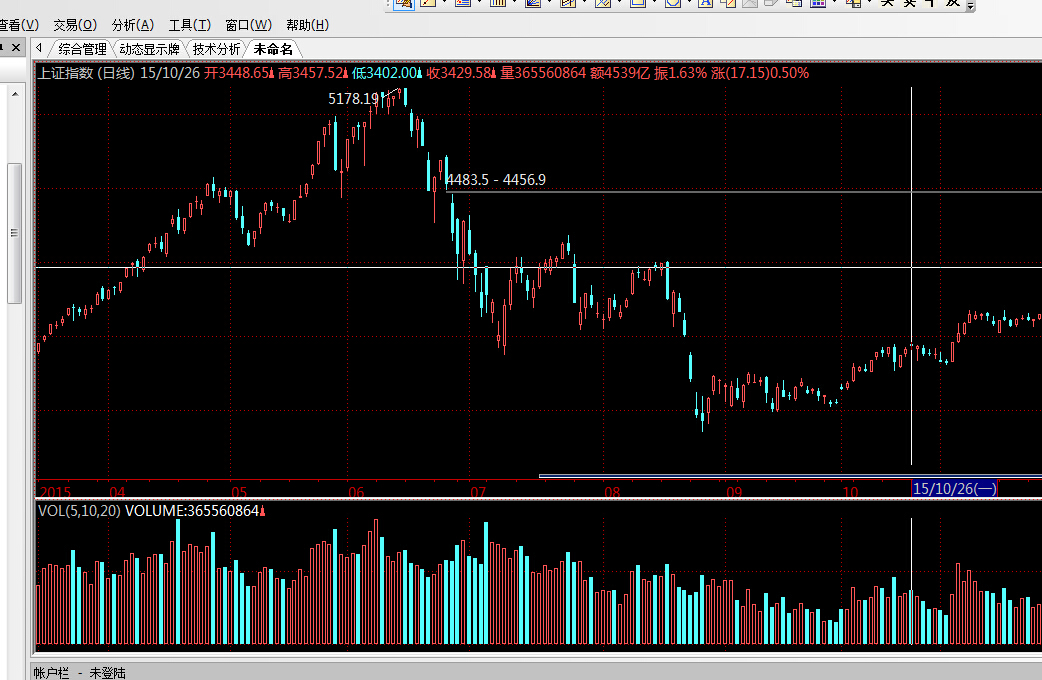Click the 15/10/26(一) date marker
The image size is (1042, 680).
954,489
